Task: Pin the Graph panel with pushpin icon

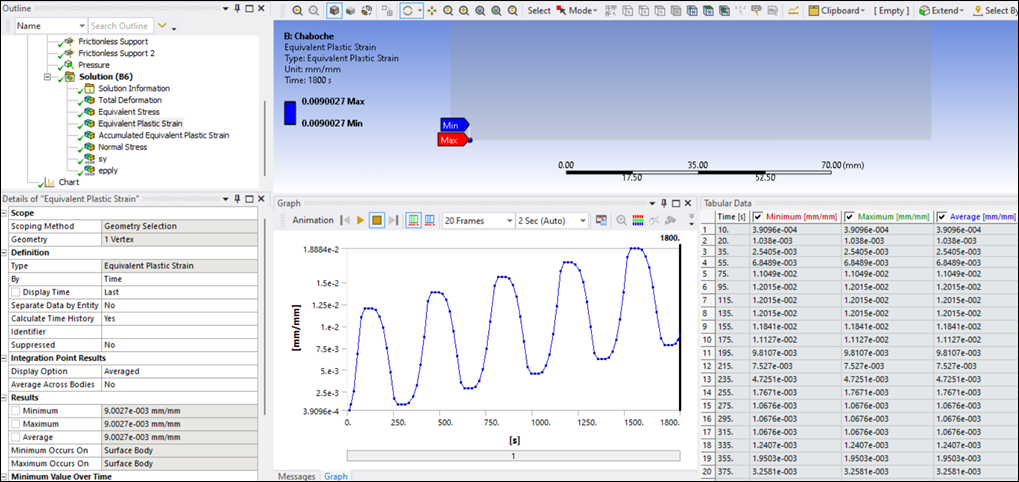Action: tap(662, 202)
